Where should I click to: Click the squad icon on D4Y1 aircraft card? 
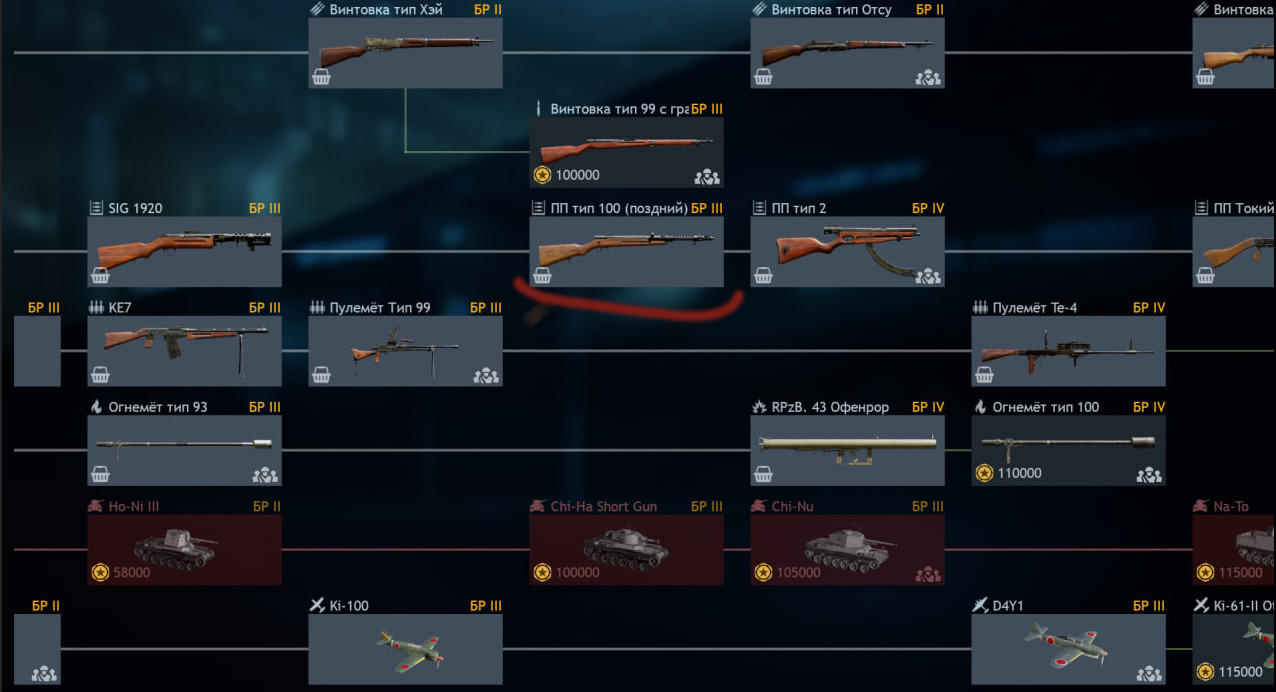(1149, 674)
